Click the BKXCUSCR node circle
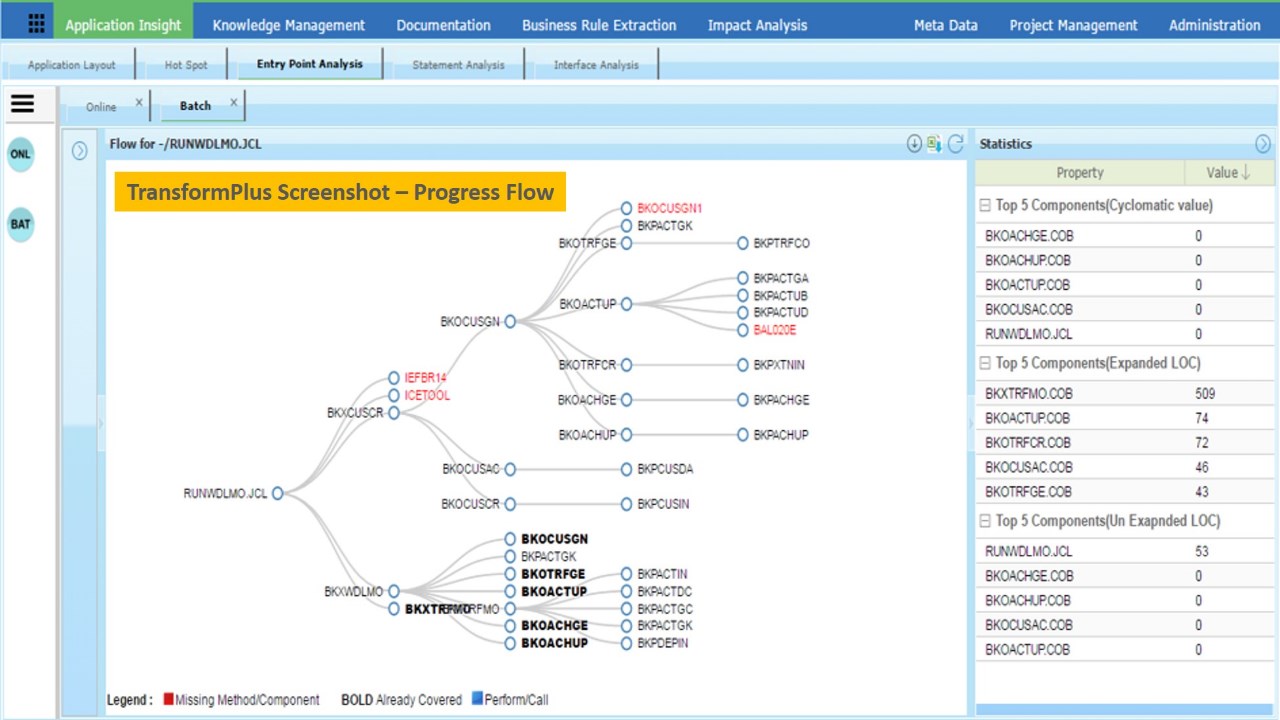 pos(394,413)
